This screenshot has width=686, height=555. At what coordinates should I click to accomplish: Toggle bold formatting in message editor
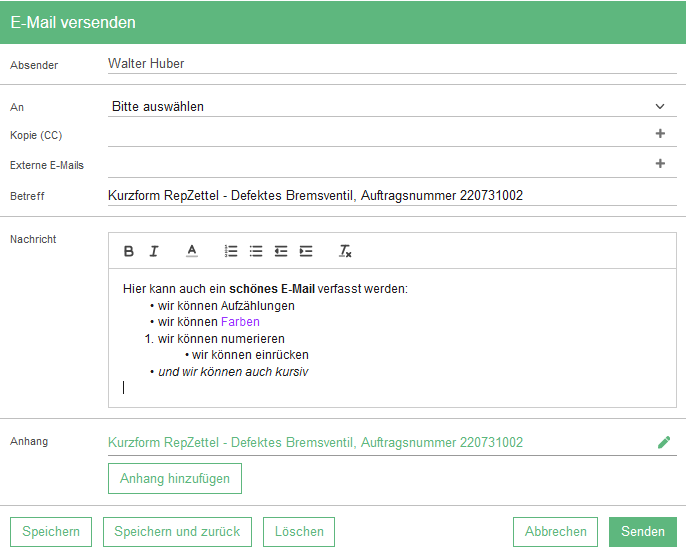[x=129, y=251]
